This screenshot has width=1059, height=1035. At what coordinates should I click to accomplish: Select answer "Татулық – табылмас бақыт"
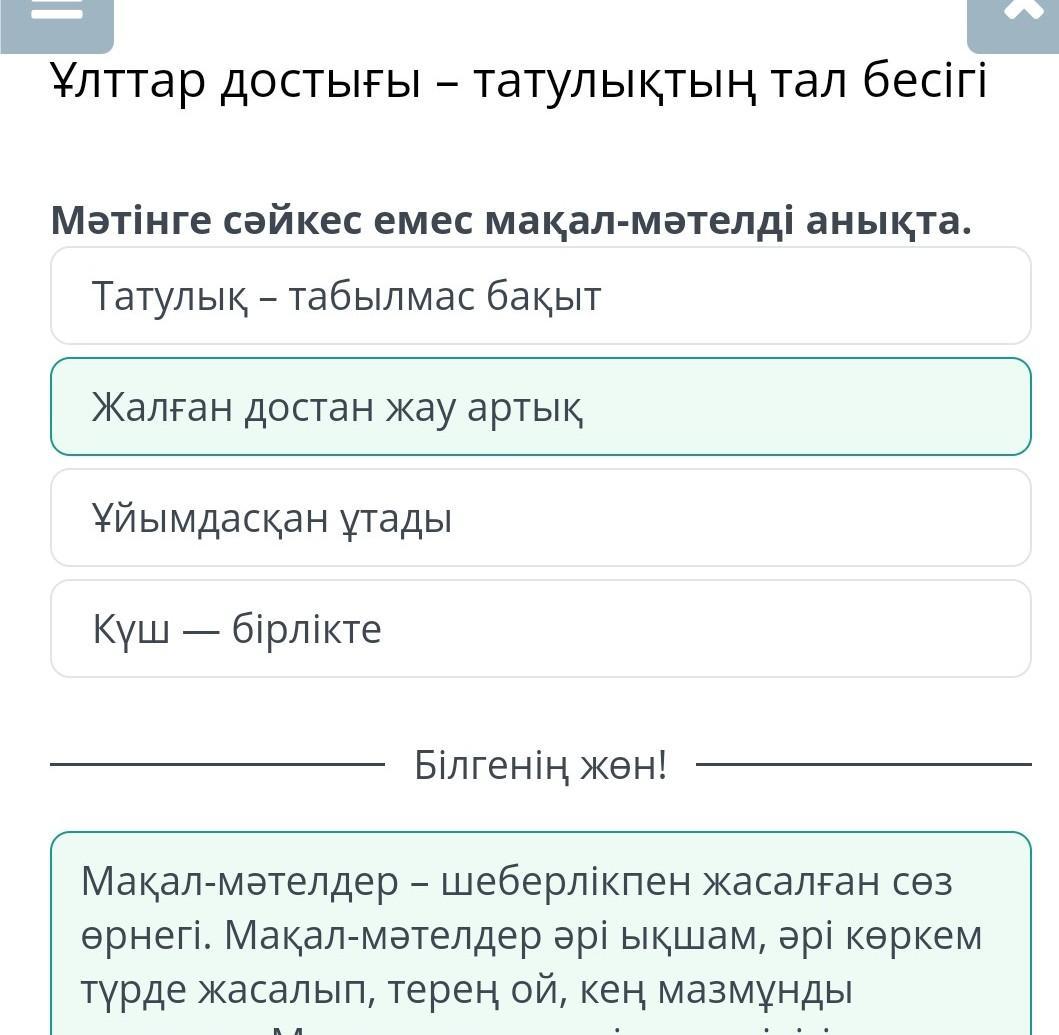(540, 296)
